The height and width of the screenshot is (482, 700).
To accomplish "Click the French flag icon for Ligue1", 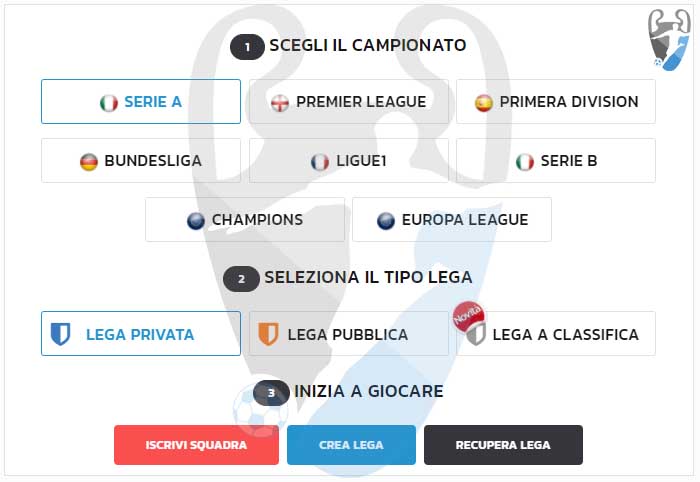I will tap(320, 161).
